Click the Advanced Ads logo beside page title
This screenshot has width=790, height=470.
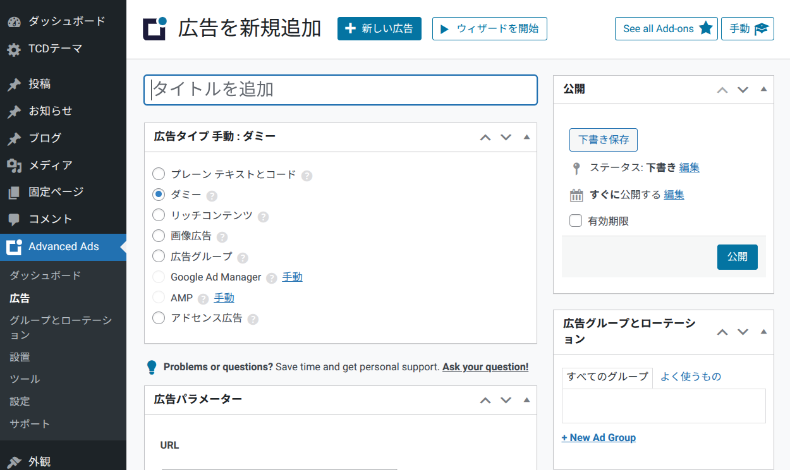click(x=155, y=29)
